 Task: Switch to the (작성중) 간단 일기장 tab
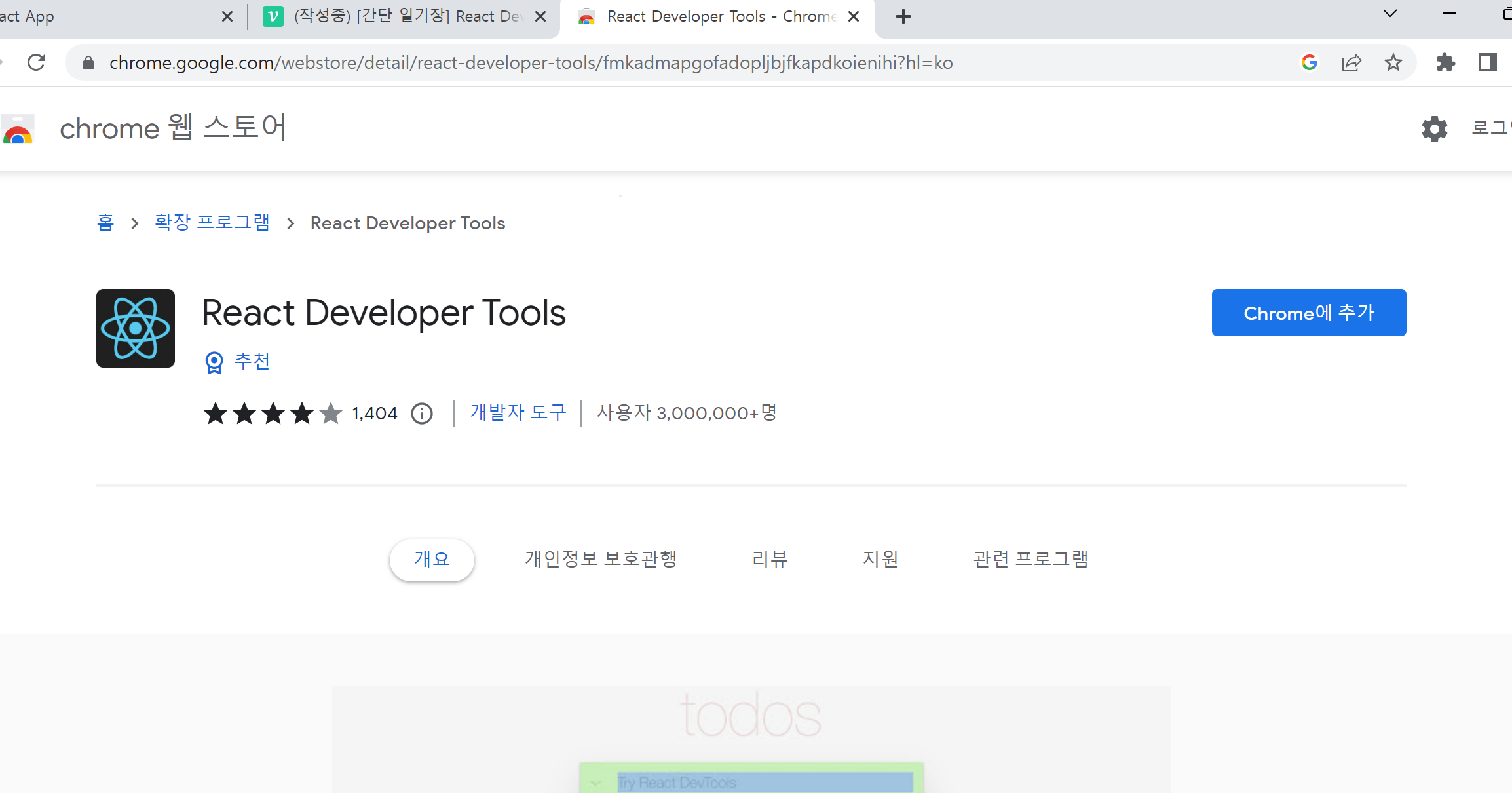(x=405, y=16)
